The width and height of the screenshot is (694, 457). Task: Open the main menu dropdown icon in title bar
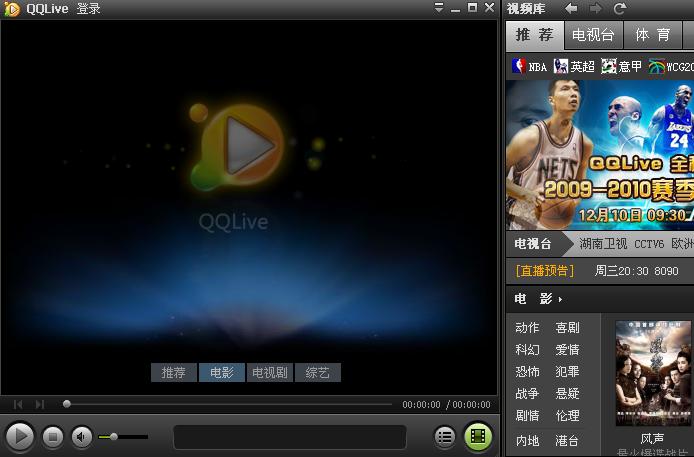pyautogui.click(x=439, y=8)
